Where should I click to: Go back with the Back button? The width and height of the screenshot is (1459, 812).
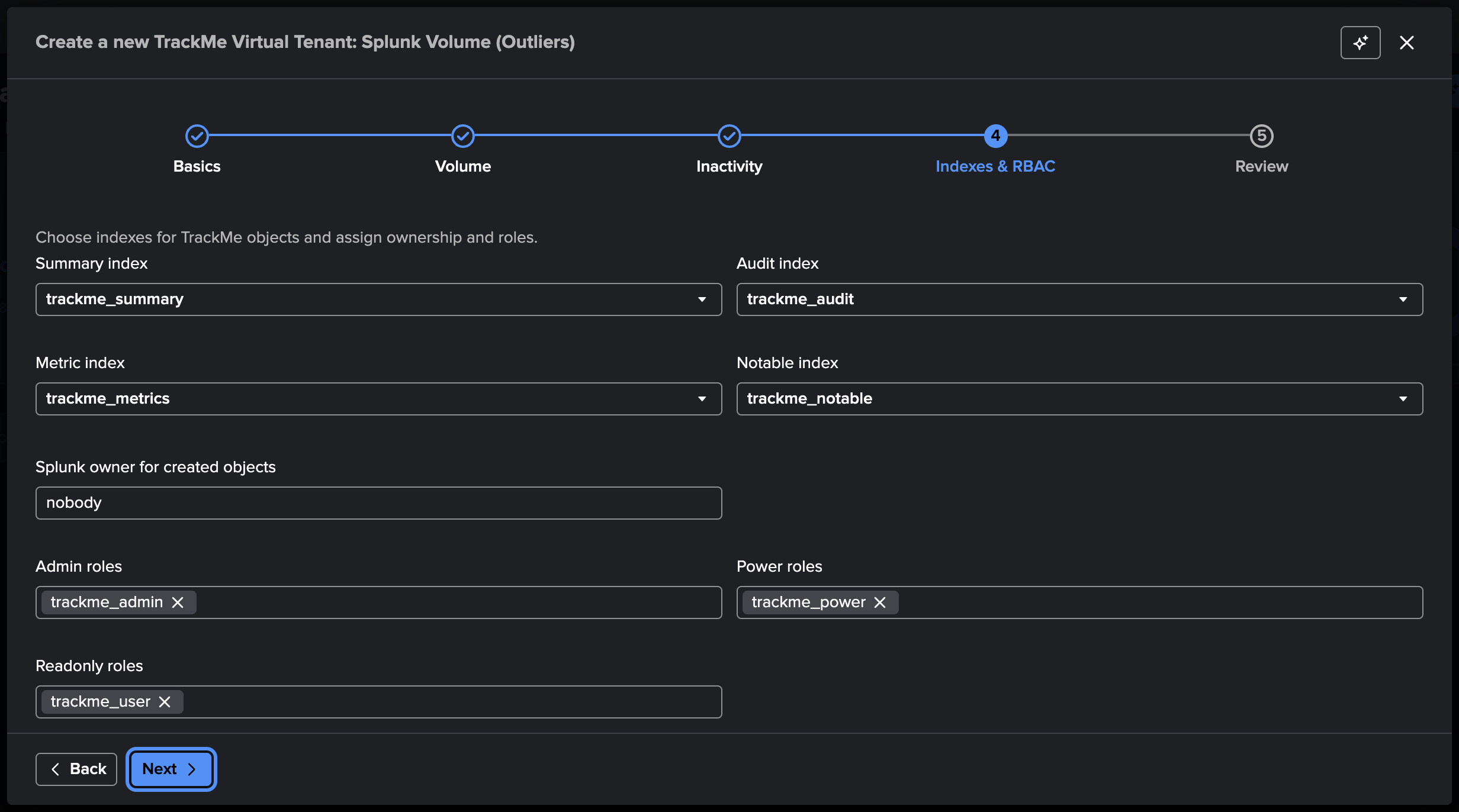(76, 769)
